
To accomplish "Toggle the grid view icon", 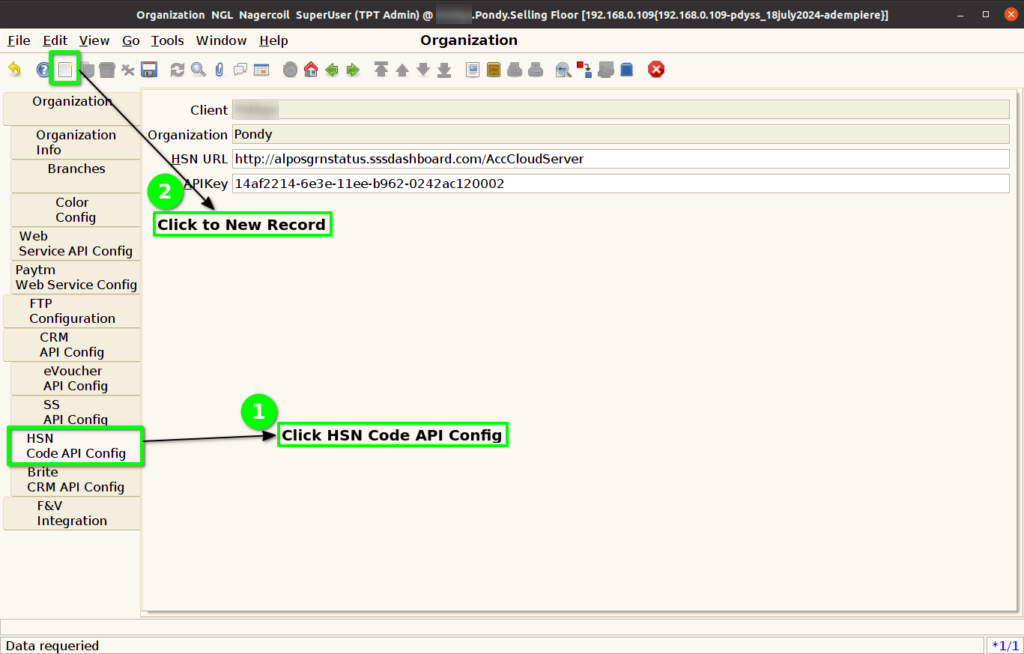I will pyautogui.click(x=261, y=69).
